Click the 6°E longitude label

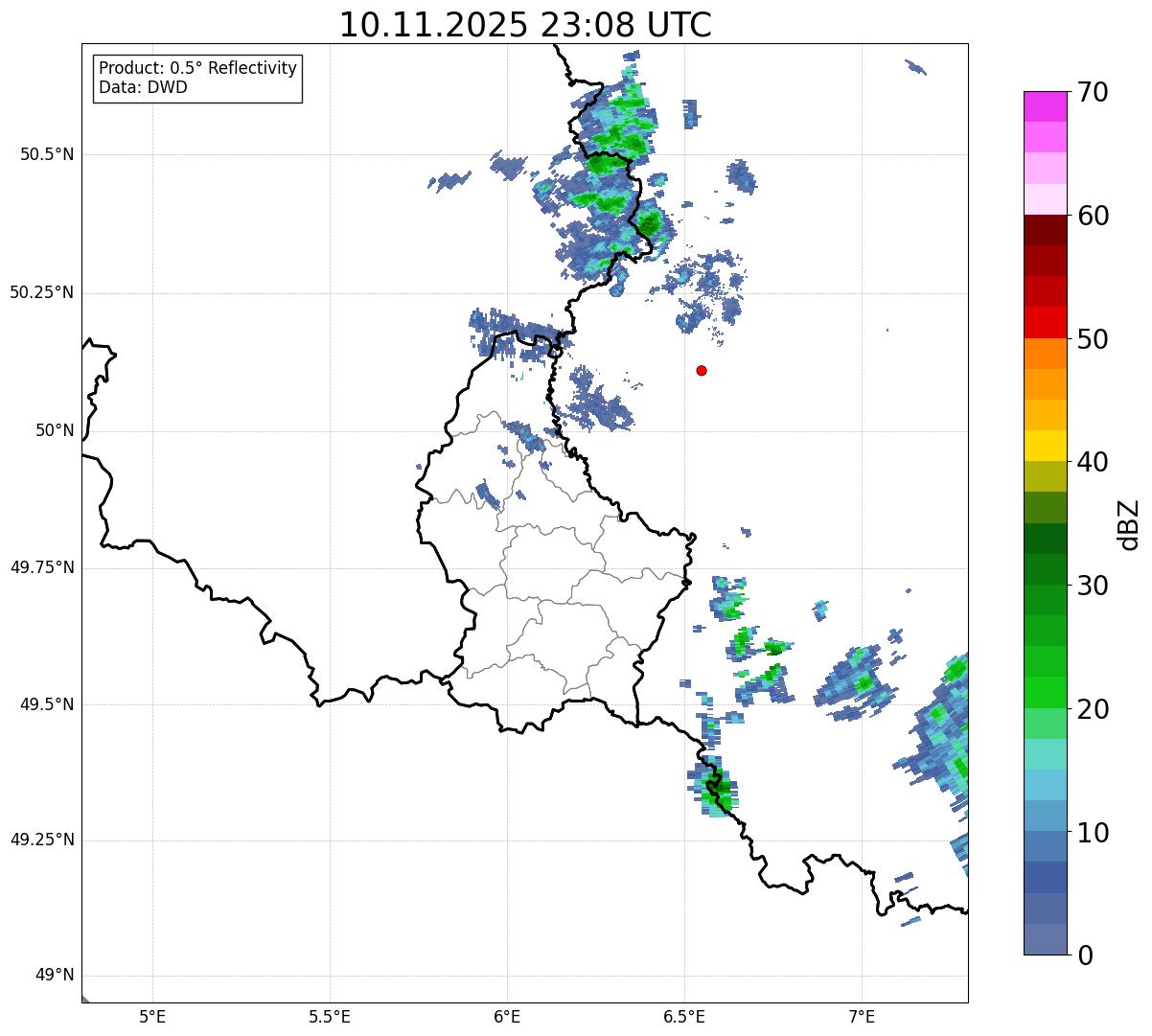pyautogui.click(x=507, y=1016)
